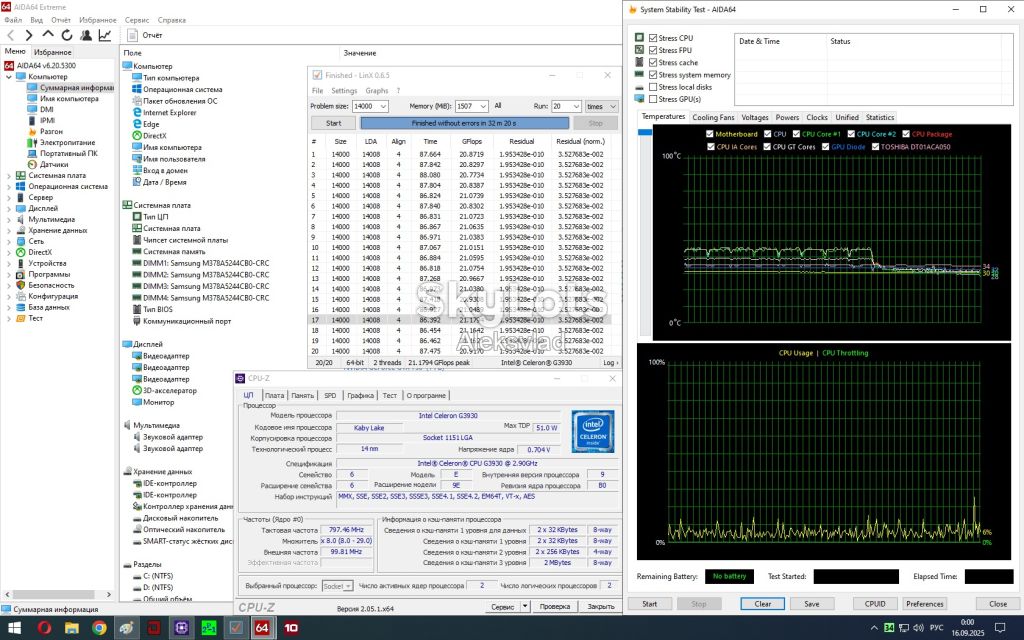Collapse the Компьютер node in left tree
The width and height of the screenshot is (1024, 640).
pyautogui.click(x=8, y=77)
